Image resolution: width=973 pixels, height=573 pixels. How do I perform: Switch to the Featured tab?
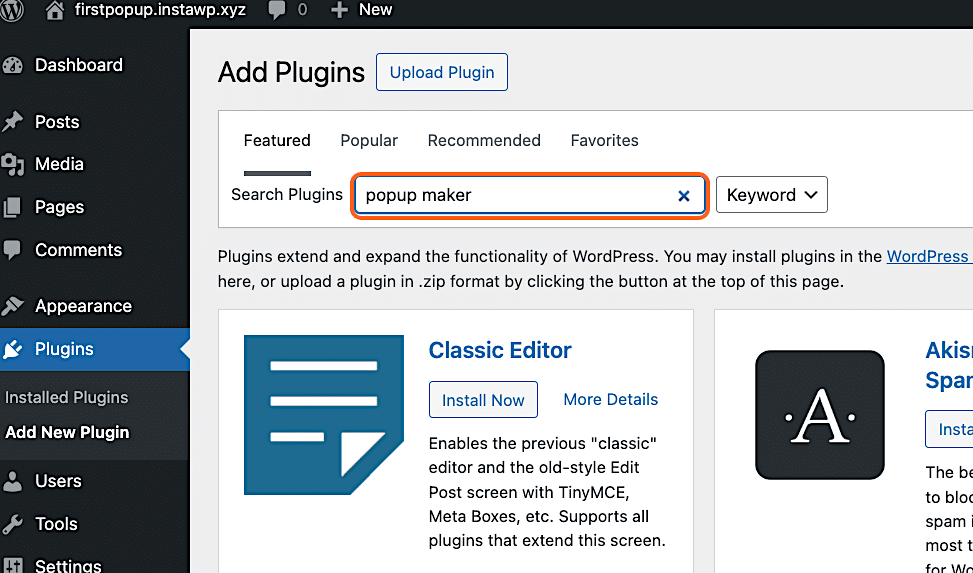tap(277, 141)
